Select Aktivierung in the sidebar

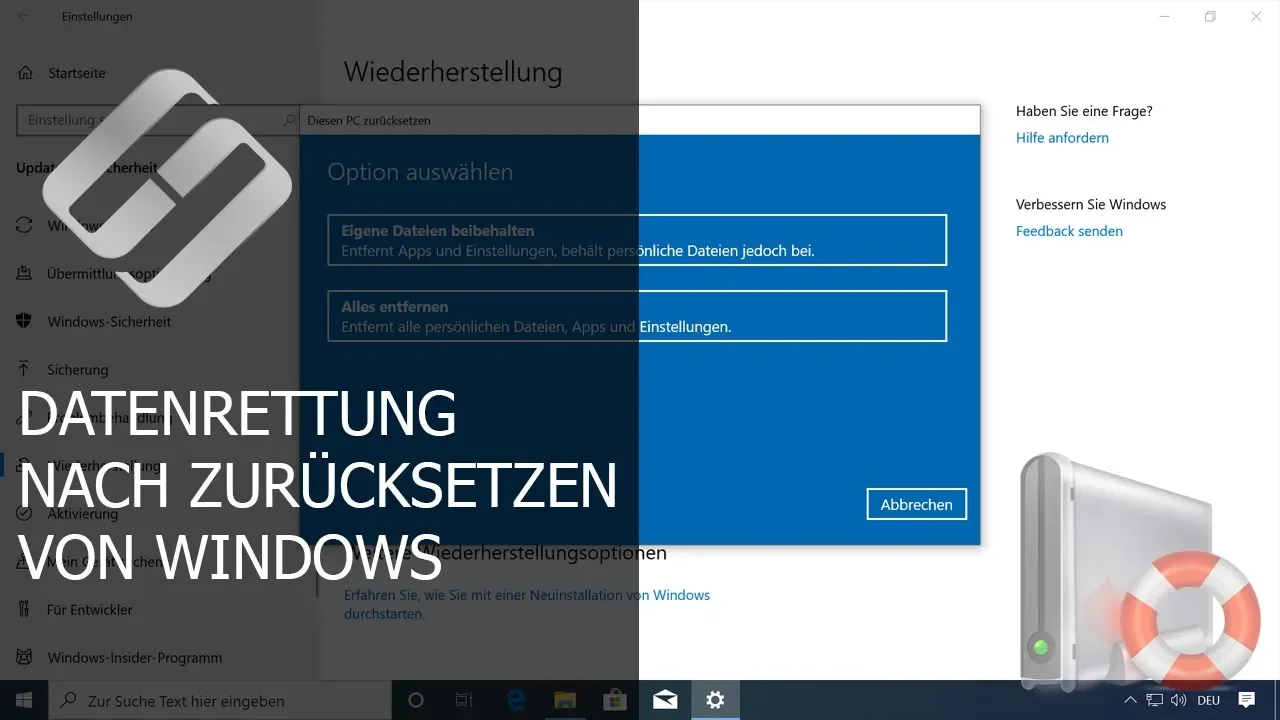coord(82,513)
